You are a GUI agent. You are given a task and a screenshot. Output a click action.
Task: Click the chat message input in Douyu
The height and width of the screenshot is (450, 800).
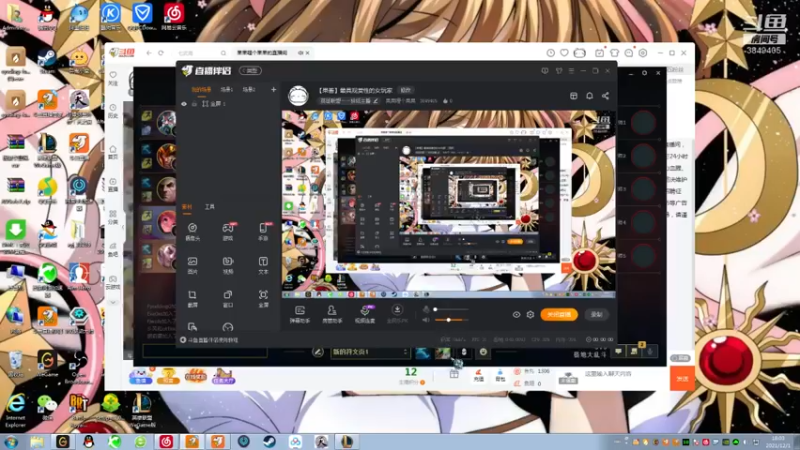[x=626, y=374]
